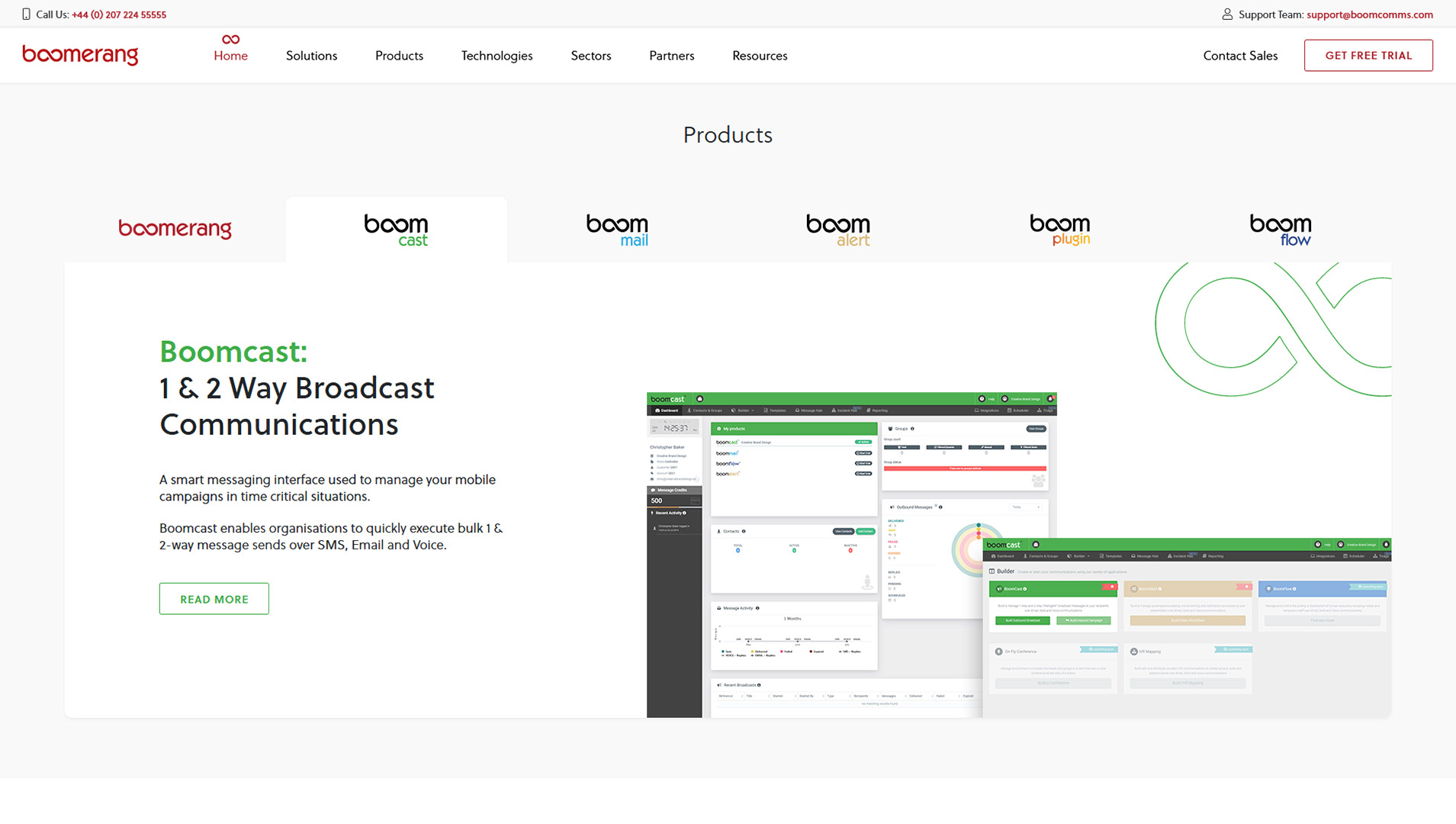
Task: Switch to the boomflow product tab
Action: [1280, 230]
